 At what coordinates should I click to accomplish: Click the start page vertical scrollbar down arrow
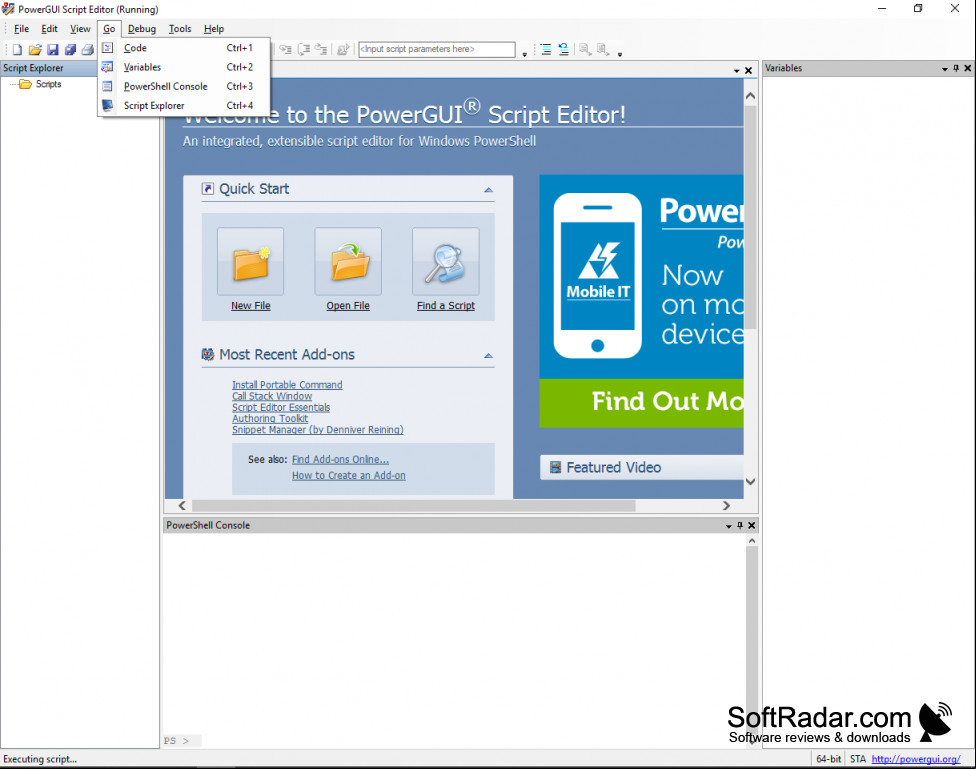750,481
